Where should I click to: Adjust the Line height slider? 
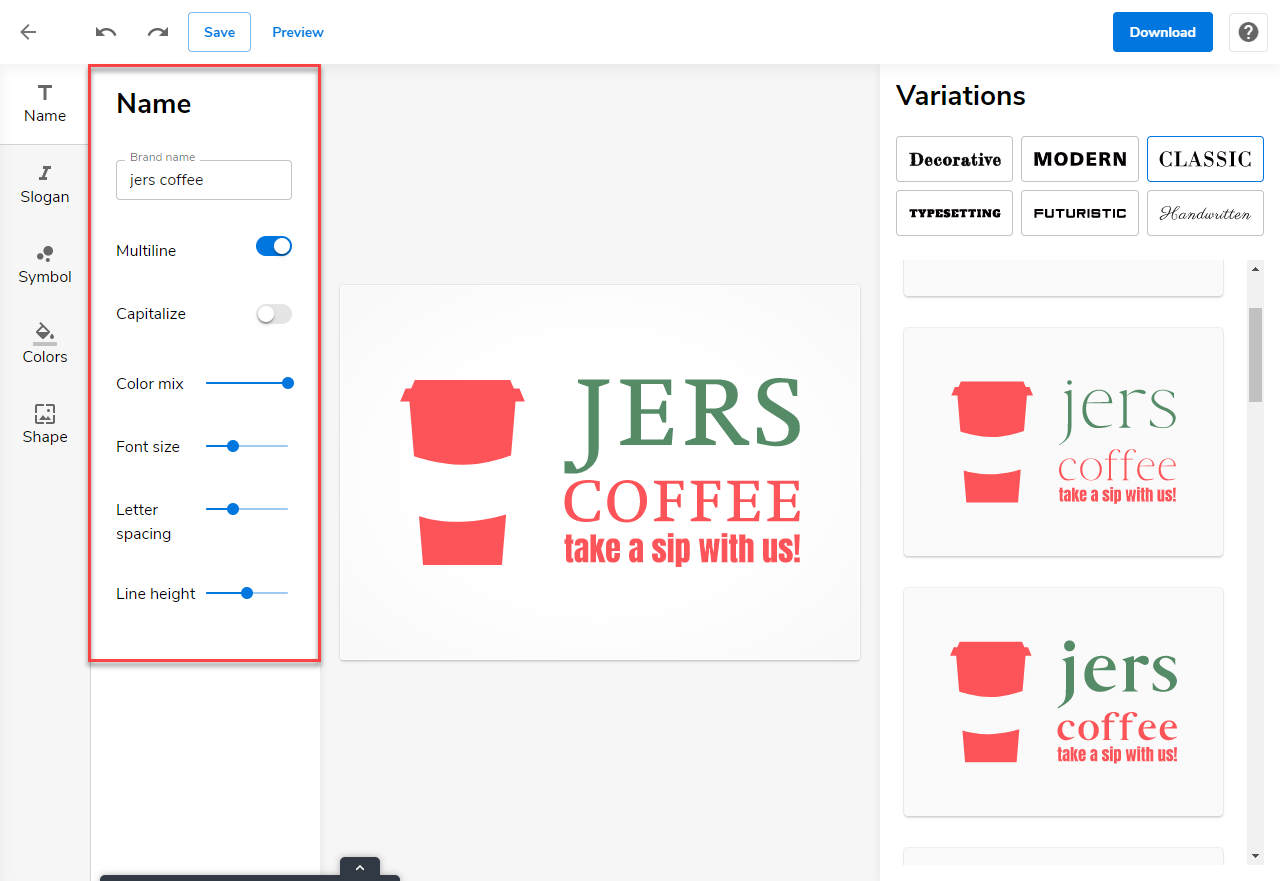tap(248, 593)
